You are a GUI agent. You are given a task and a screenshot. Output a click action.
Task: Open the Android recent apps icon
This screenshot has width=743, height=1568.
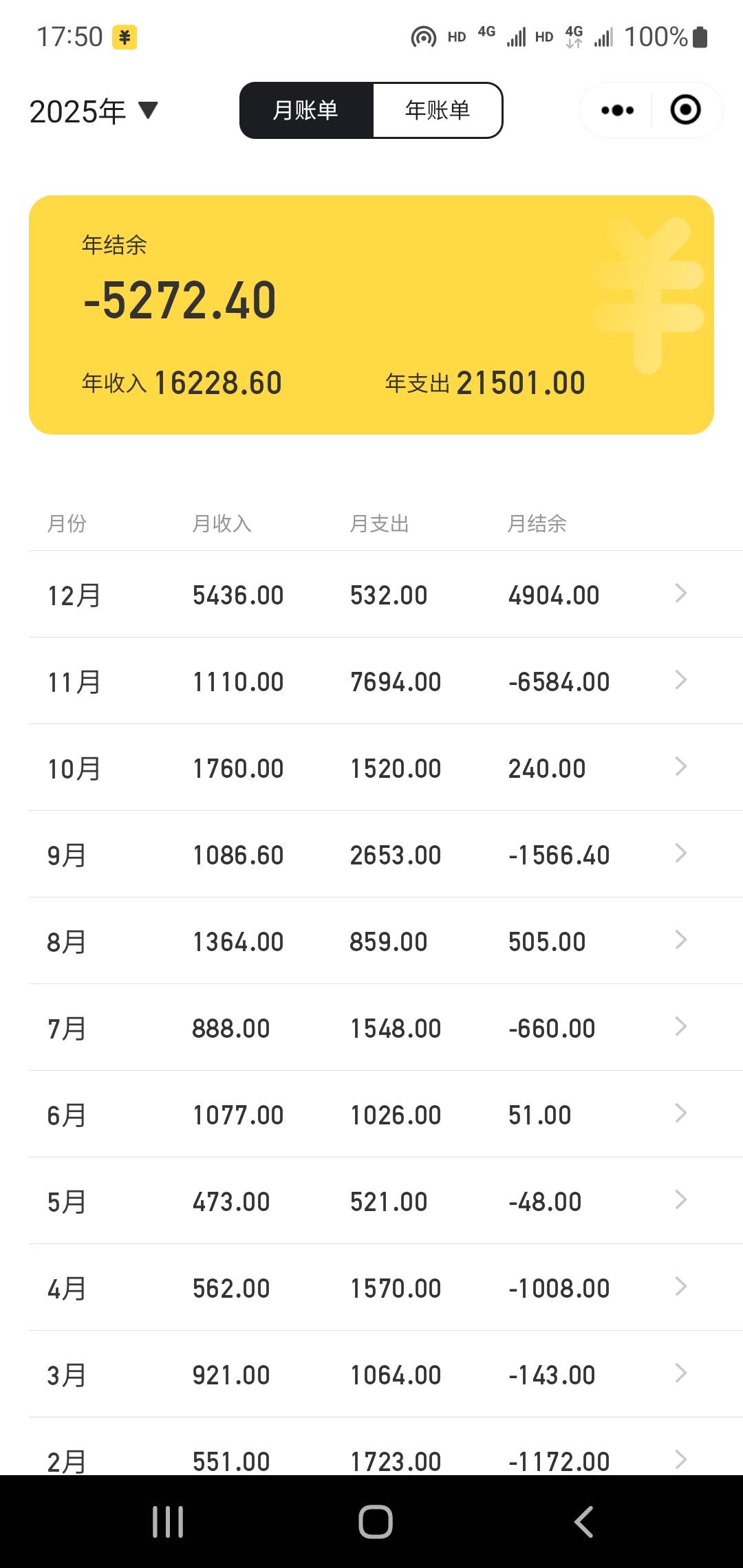click(168, 1521)
